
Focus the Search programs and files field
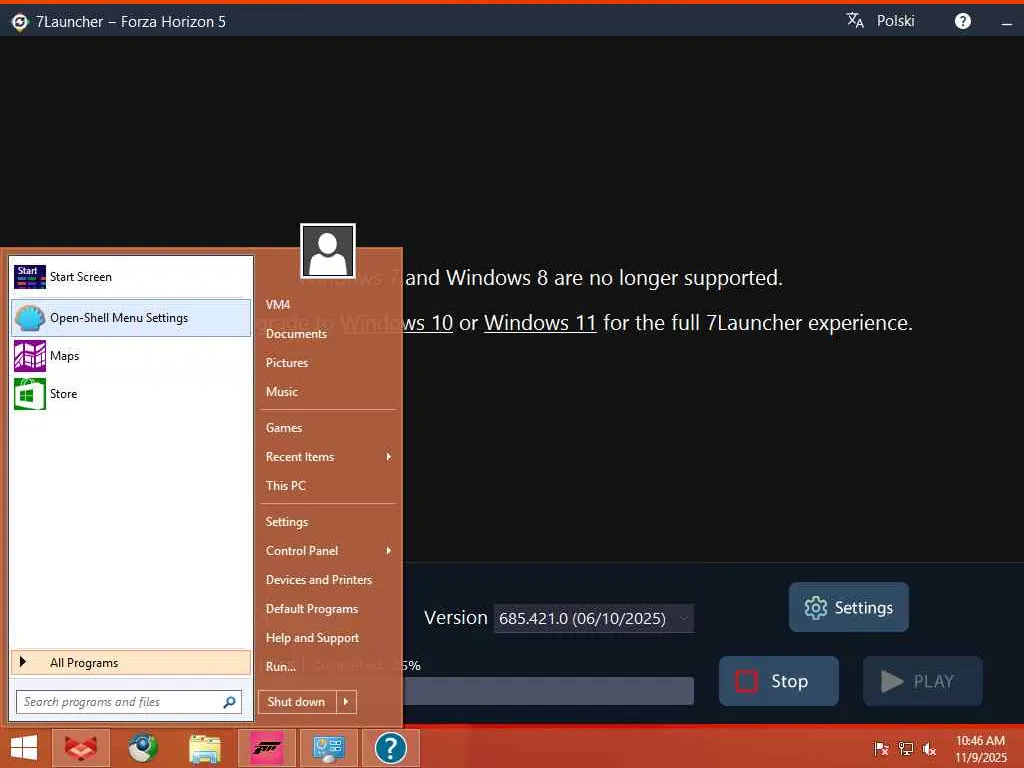[129, 702]
